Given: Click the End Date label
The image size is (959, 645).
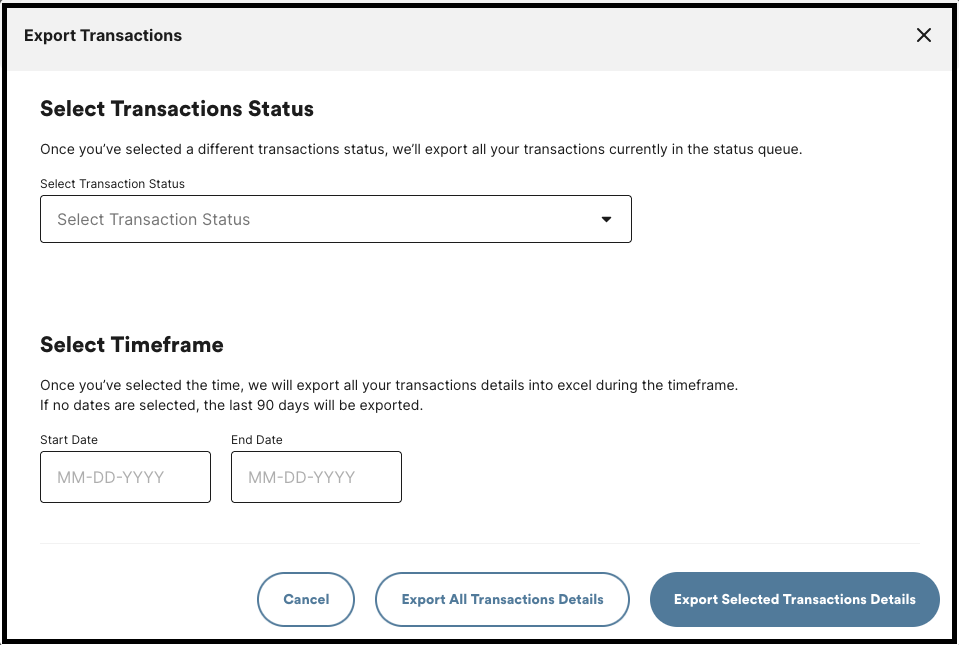Looking at the screenshot, I should point(256,439).
